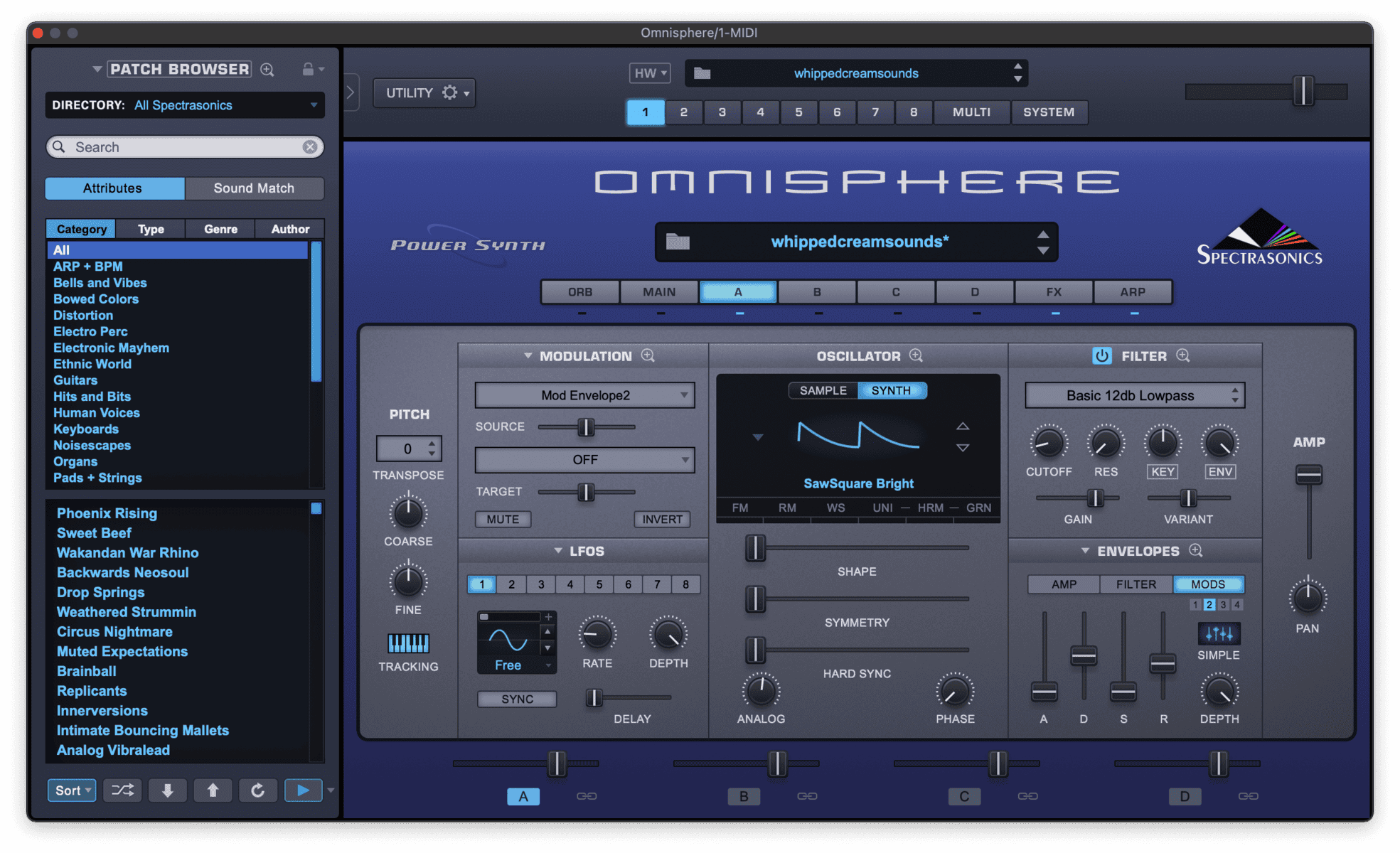Open the Patch Browser zoom magnifier icon
Screen dimensions: 1400x853
[x=267, y=68]
